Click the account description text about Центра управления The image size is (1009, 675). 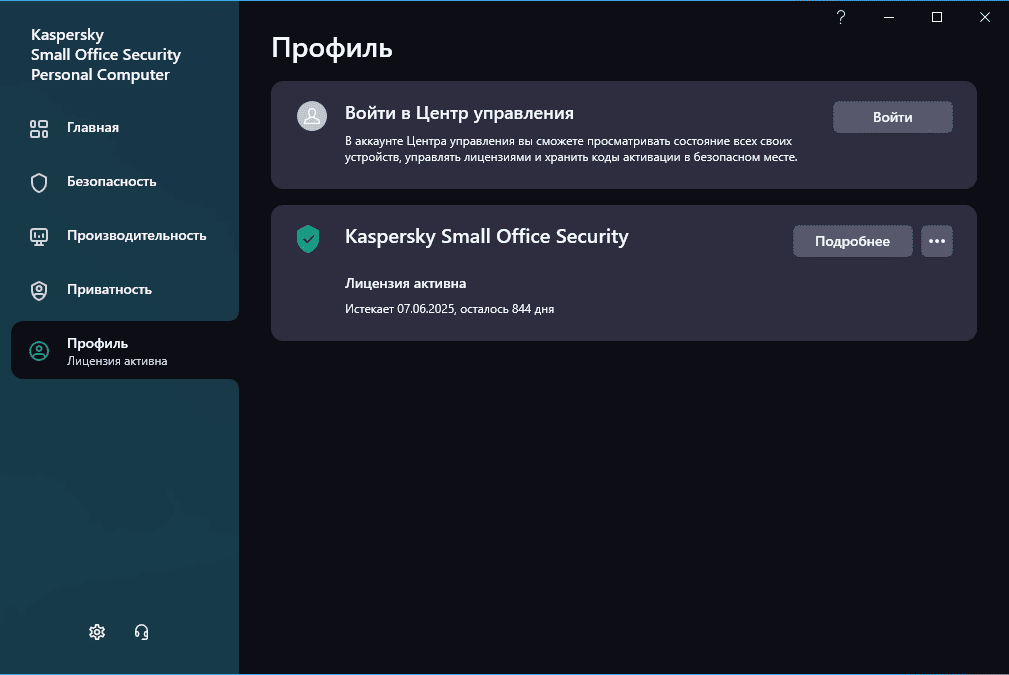coord(571,149)
